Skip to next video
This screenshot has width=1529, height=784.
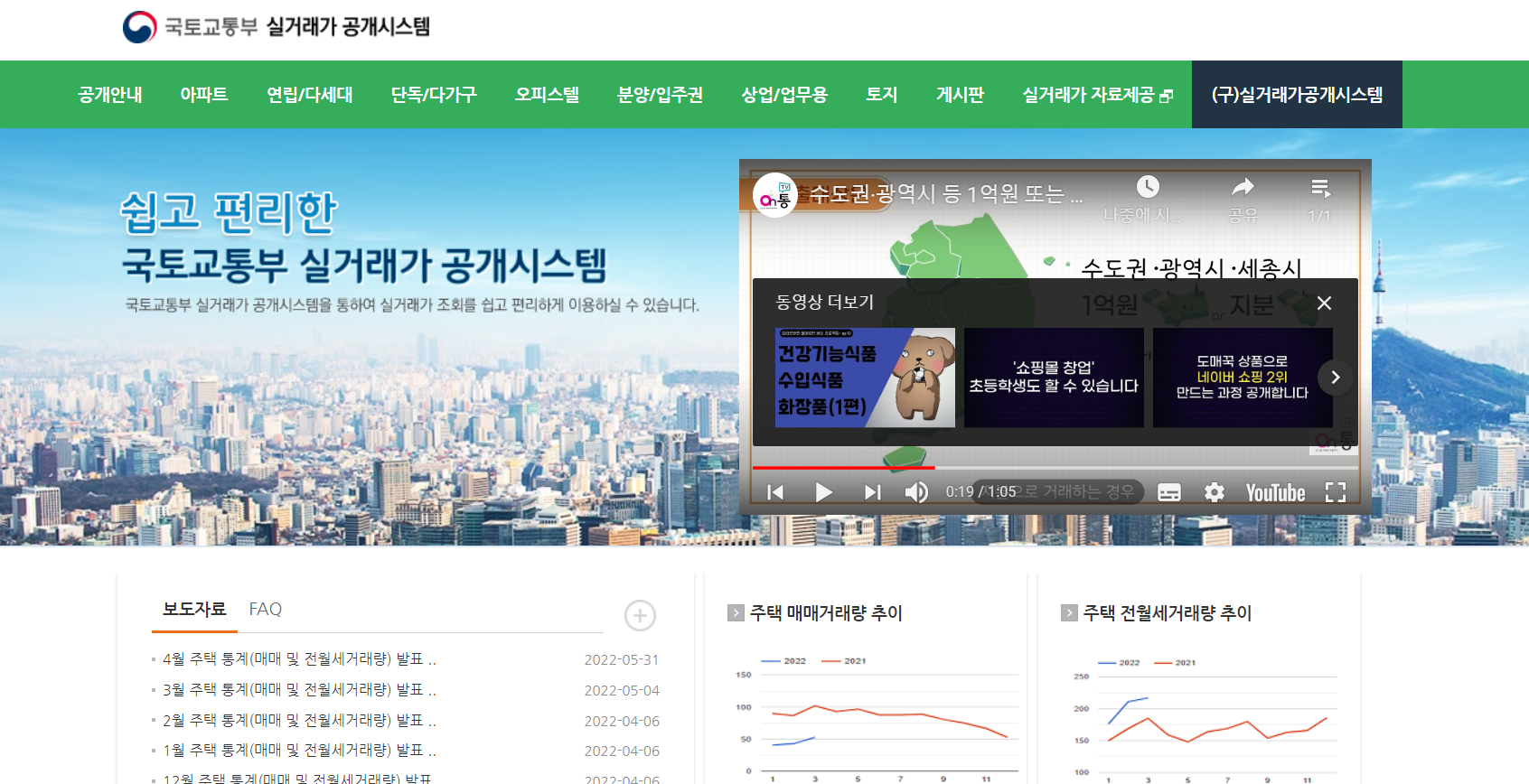click(872, 492)
